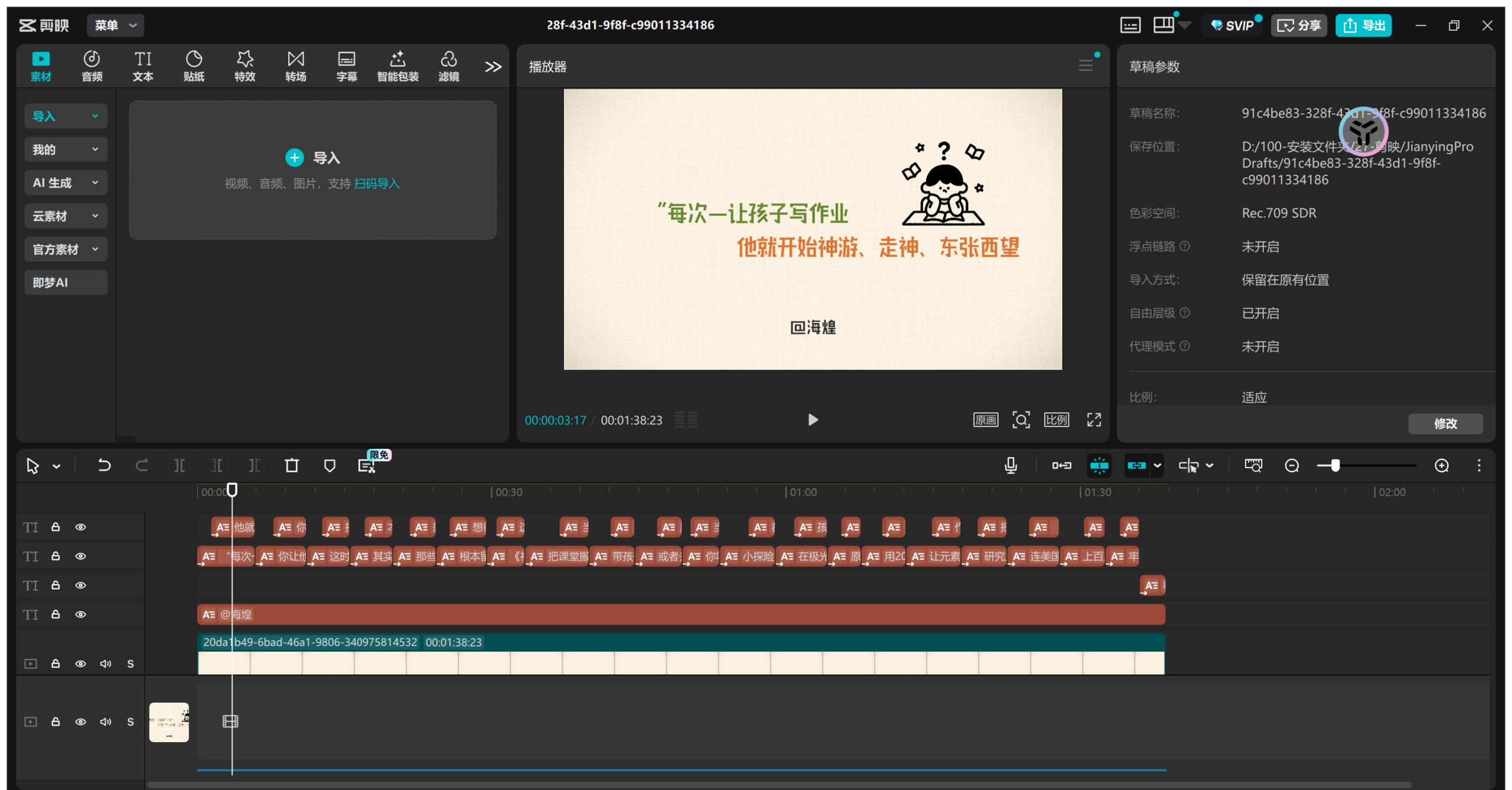The width and height of the screenshot is (1512, 790).
Task: Expand the 云素材 section
Action: pyautogui.click(x=66, y=216)
